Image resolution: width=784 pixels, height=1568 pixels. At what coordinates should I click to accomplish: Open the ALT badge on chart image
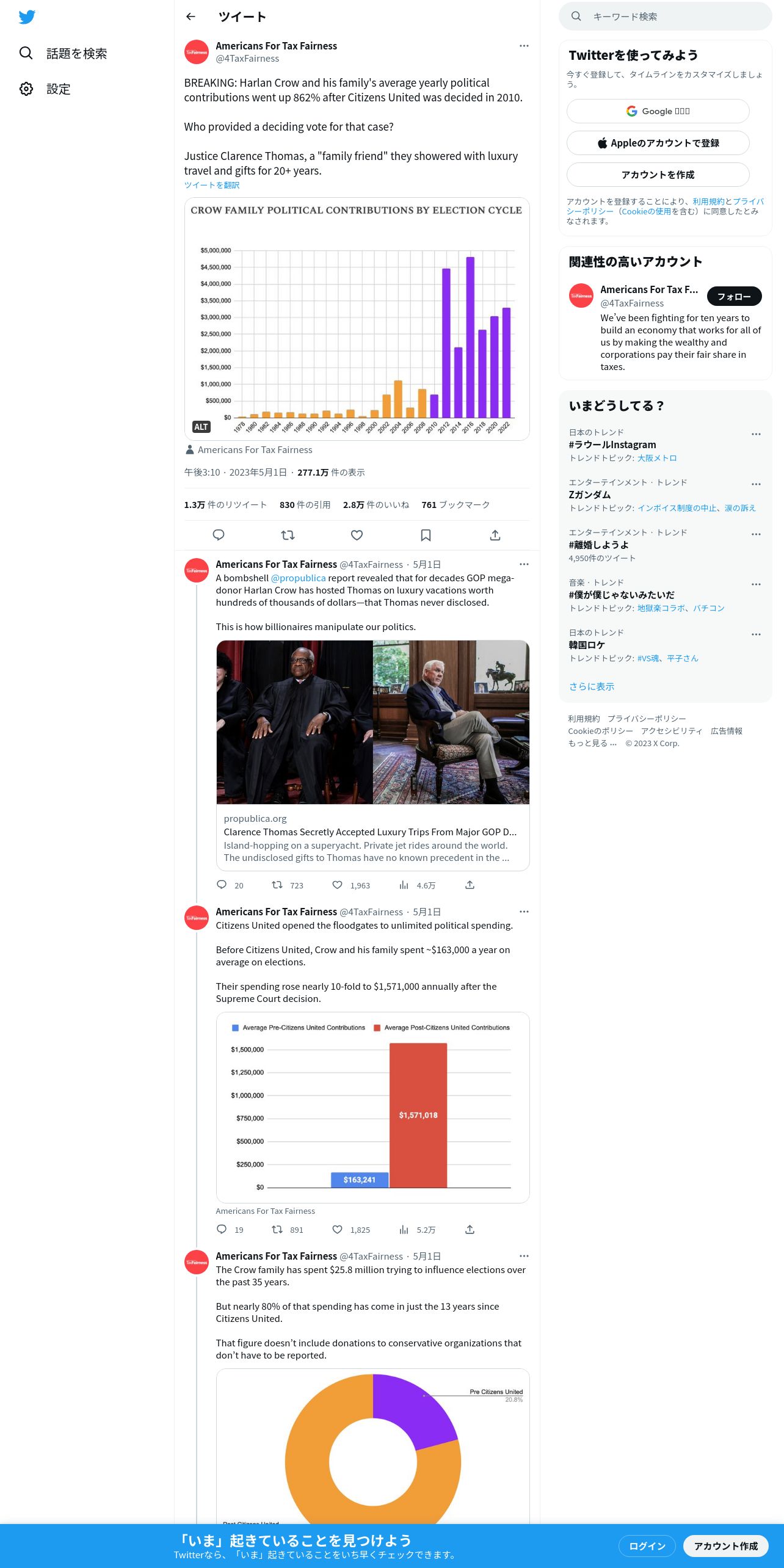pyautogui.click(x=201, y=427)
